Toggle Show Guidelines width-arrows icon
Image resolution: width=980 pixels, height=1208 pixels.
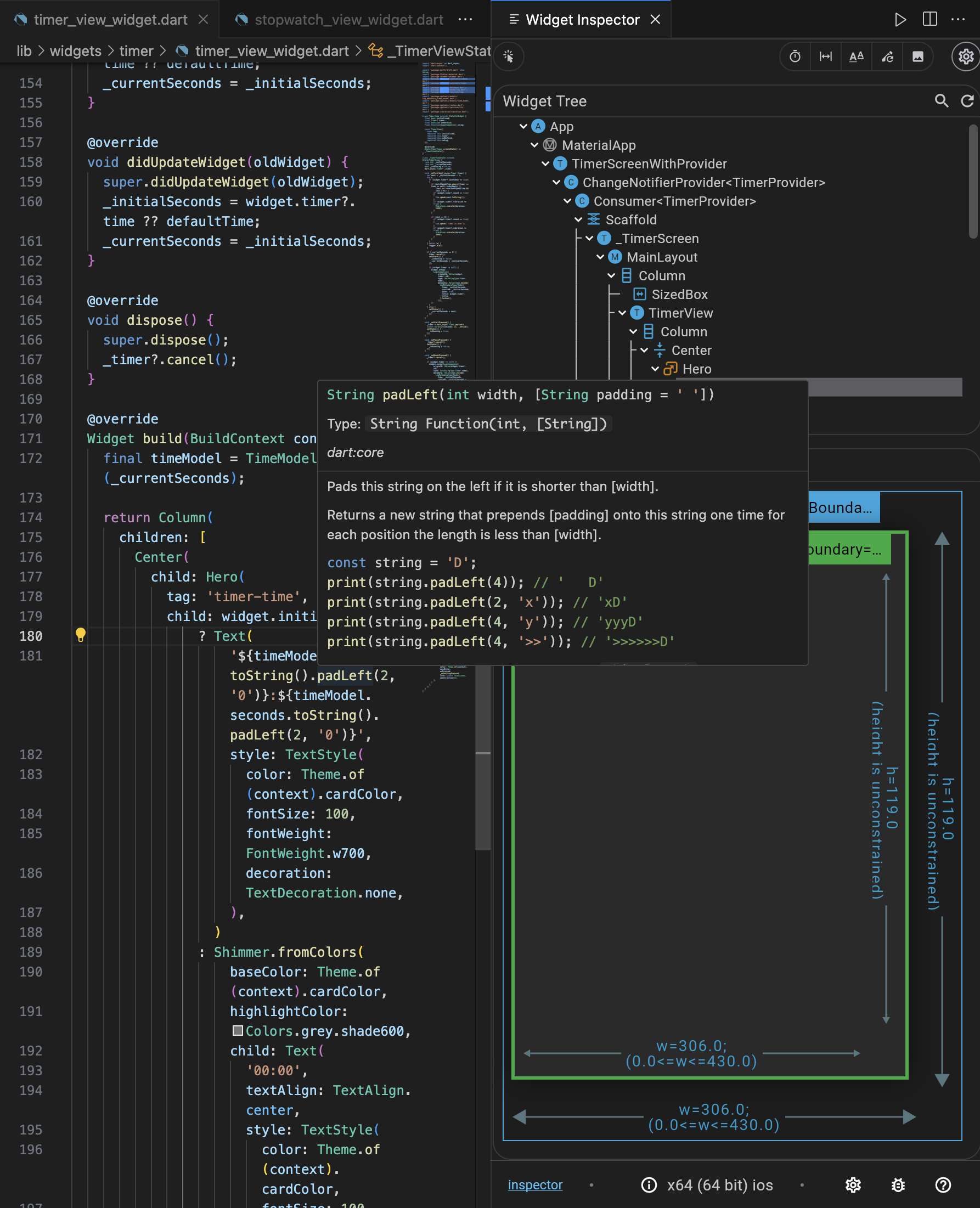(825, 57)
